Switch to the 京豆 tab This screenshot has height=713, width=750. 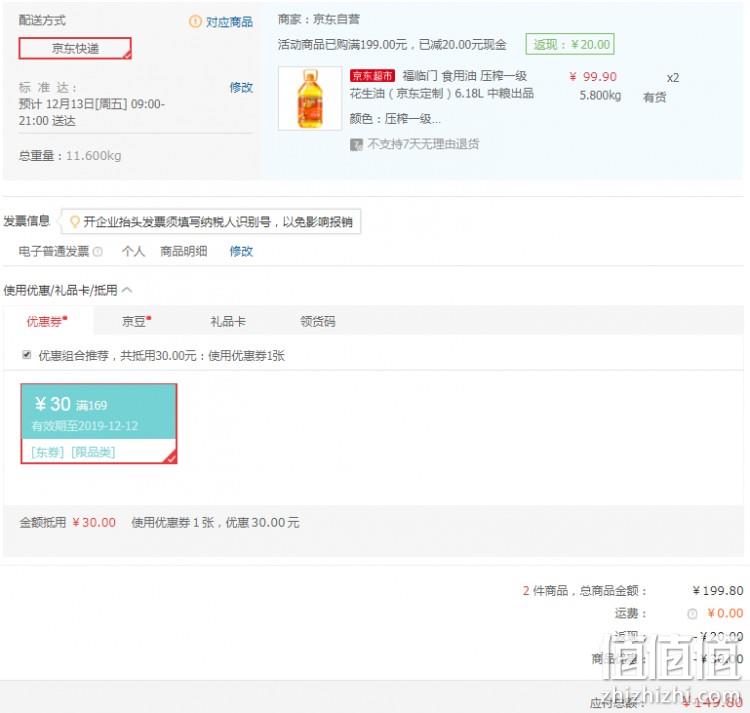coord(136,321)
